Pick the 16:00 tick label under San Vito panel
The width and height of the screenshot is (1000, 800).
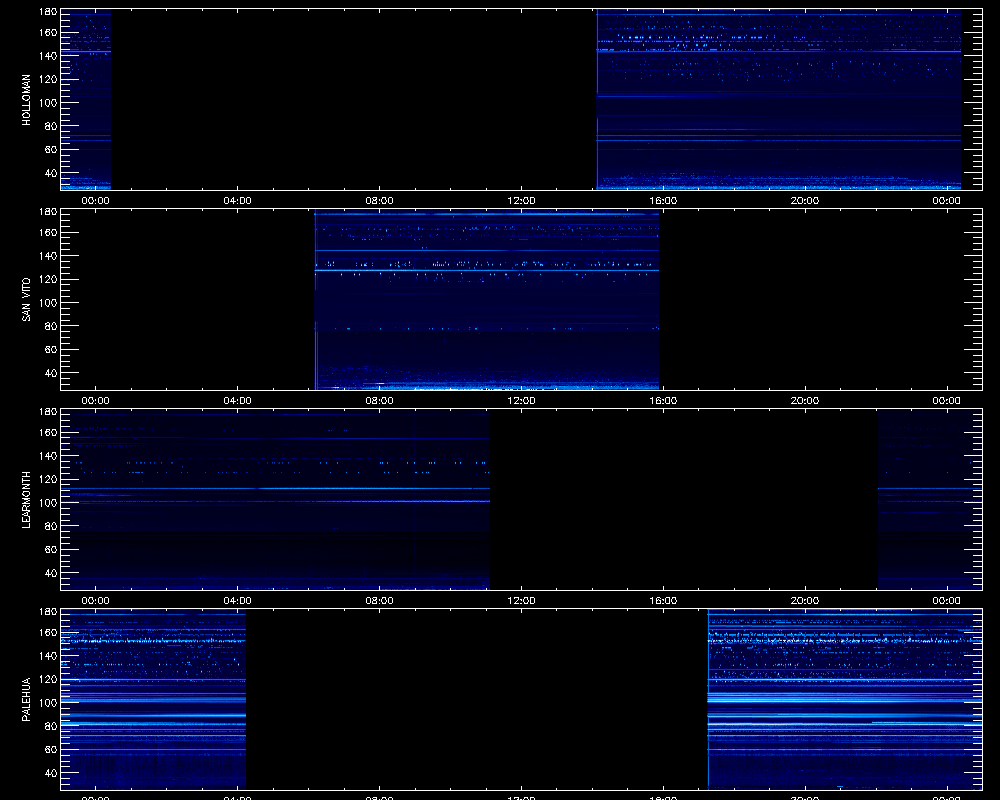[x=663, y=401]
